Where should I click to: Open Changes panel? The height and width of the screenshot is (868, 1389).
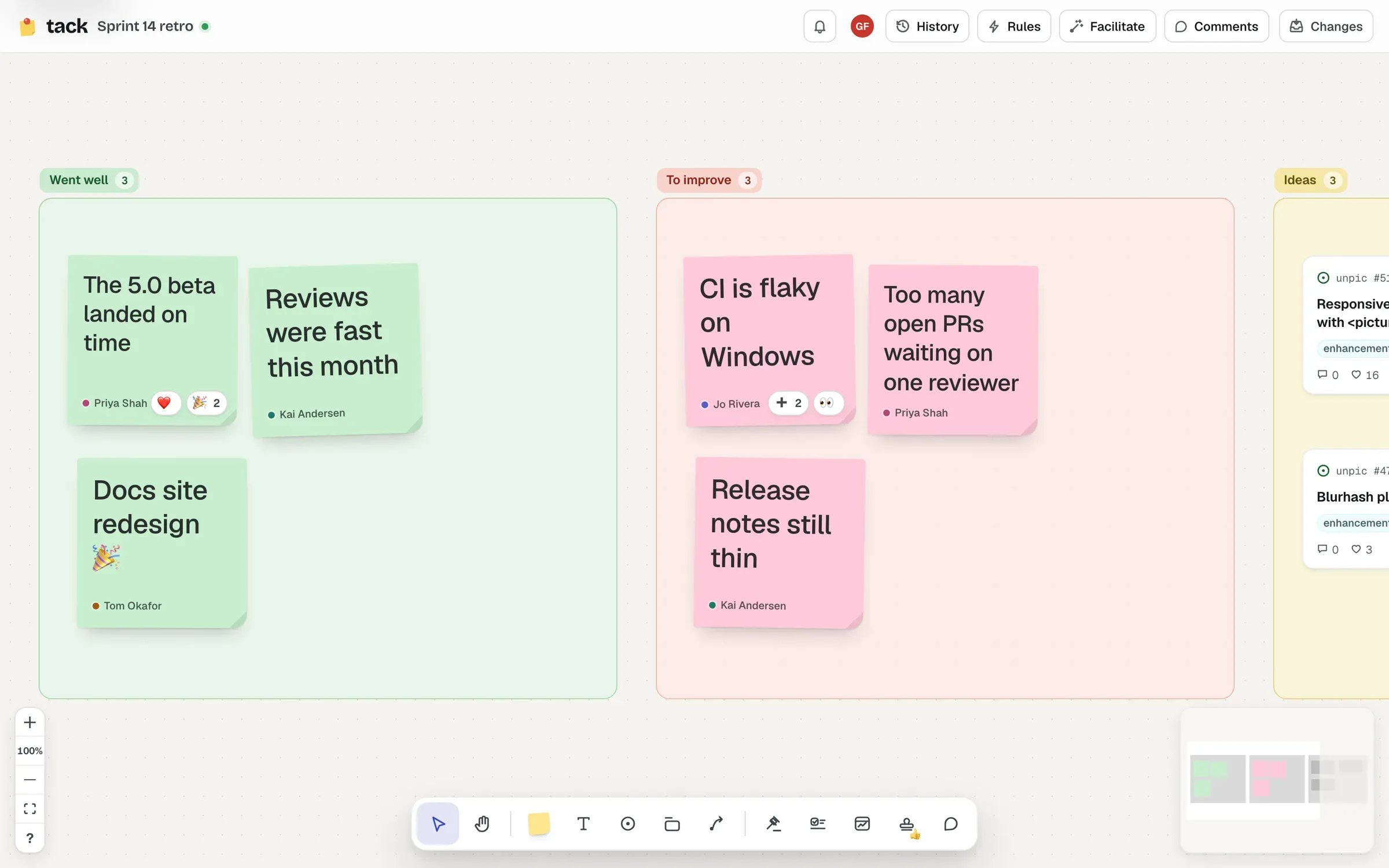1326,26
